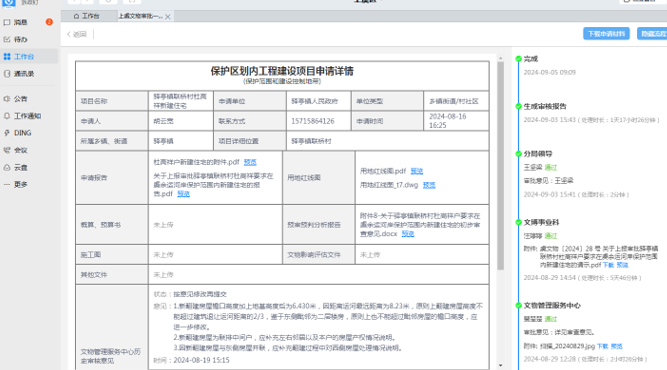Click the scrollbar down arrow of the form
Screen dimensions: 667x370
pos(501,365)
